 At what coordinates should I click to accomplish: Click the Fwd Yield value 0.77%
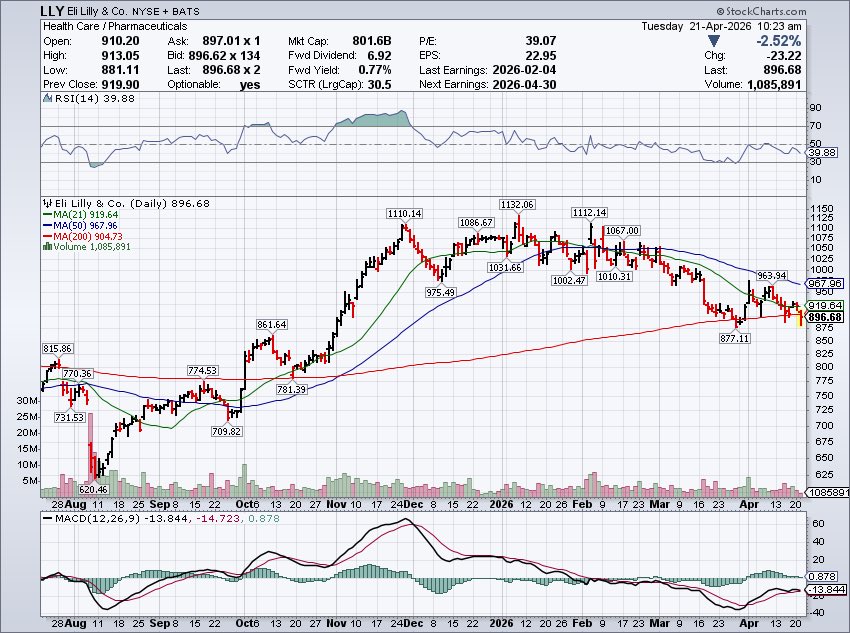coord(375,70)
